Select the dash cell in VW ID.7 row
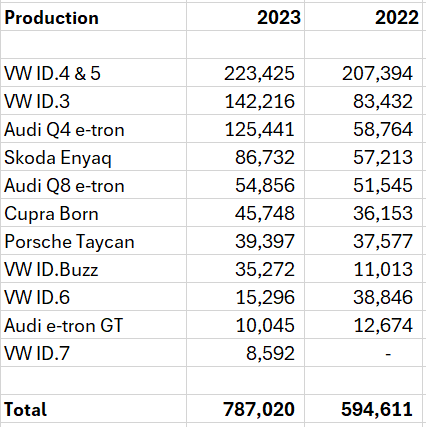426x427 pixels. coord(363,353)
